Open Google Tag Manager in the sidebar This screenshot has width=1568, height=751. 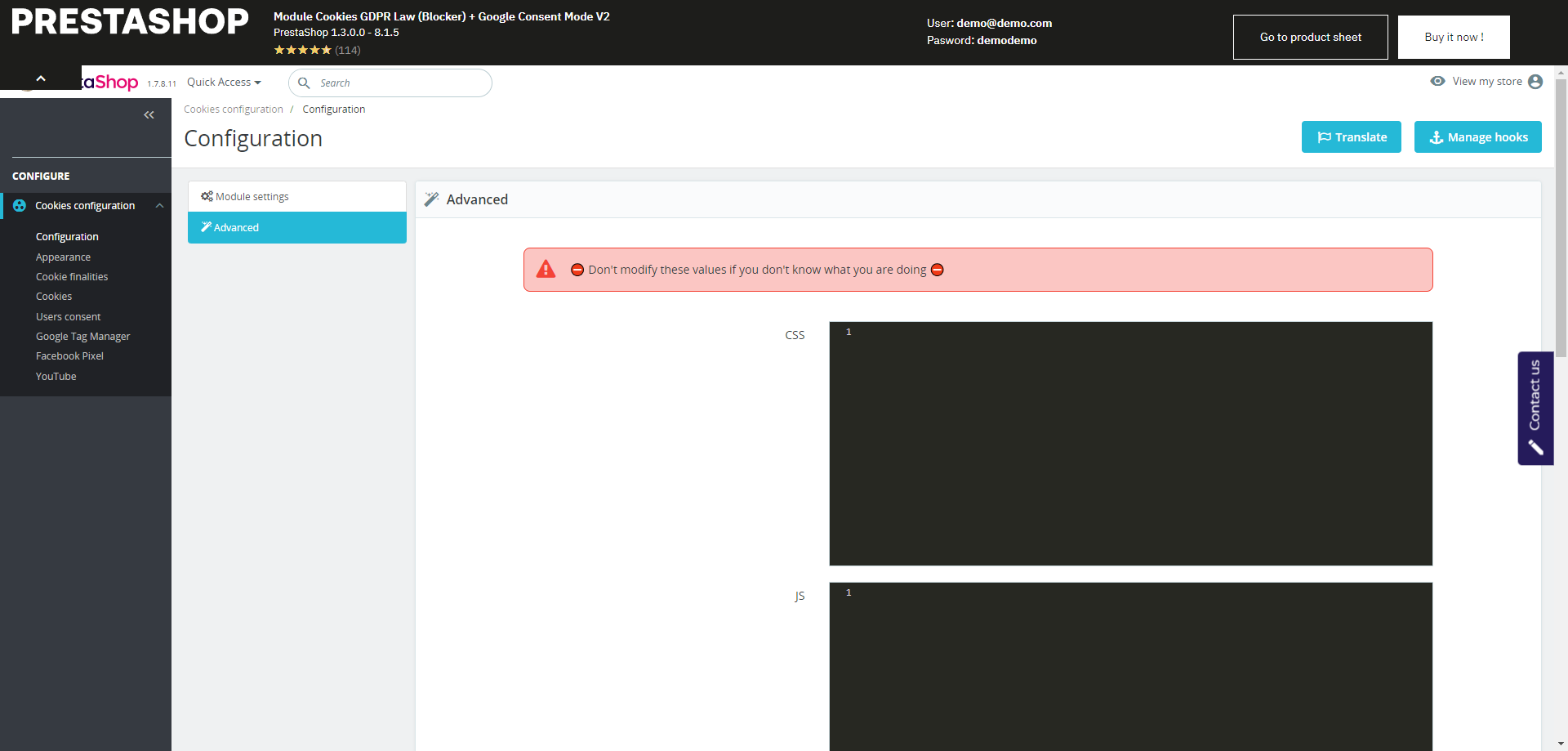(83, 337)
